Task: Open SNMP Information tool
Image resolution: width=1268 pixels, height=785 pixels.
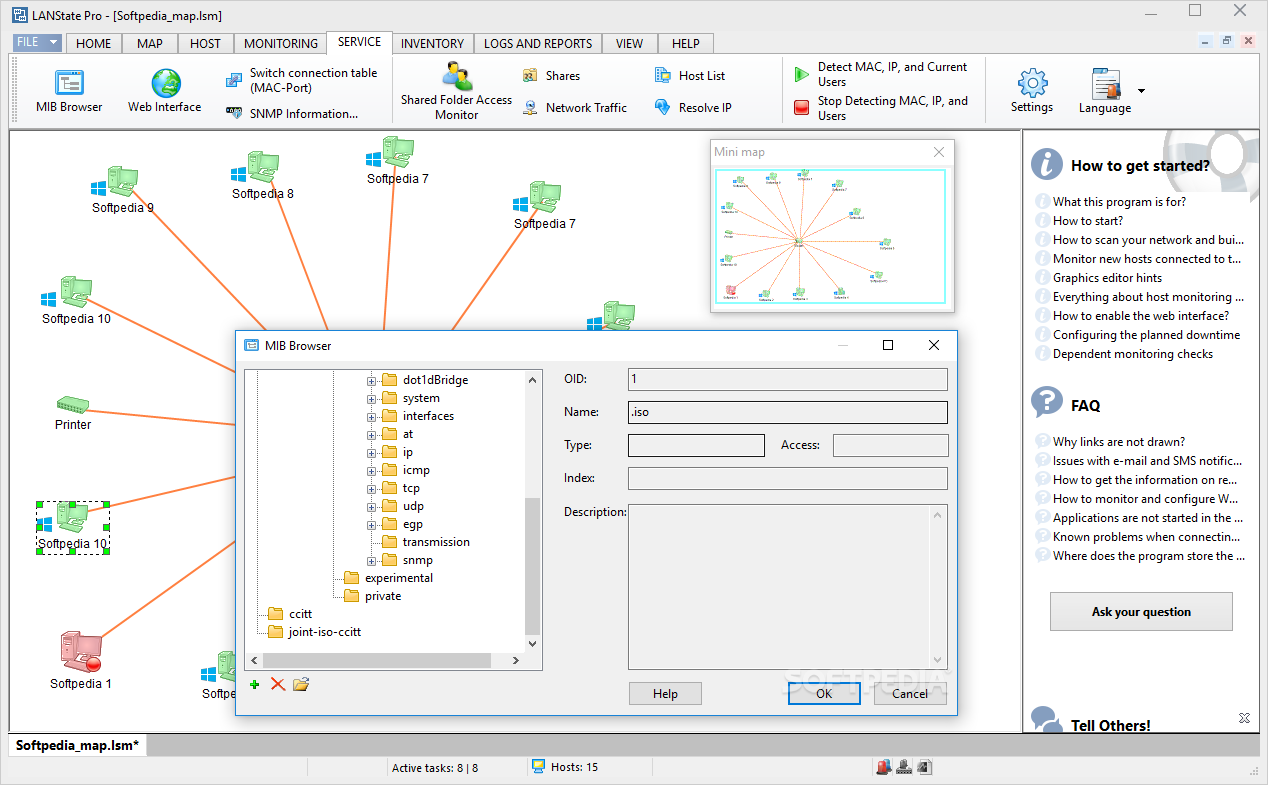Action: [292, 114]
